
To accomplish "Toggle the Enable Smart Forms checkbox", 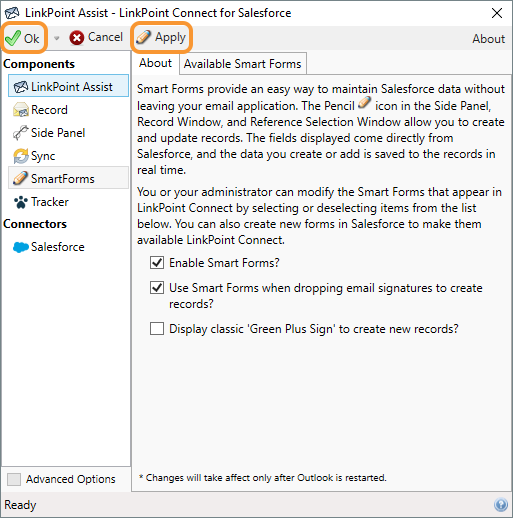I will pos(157,263).
